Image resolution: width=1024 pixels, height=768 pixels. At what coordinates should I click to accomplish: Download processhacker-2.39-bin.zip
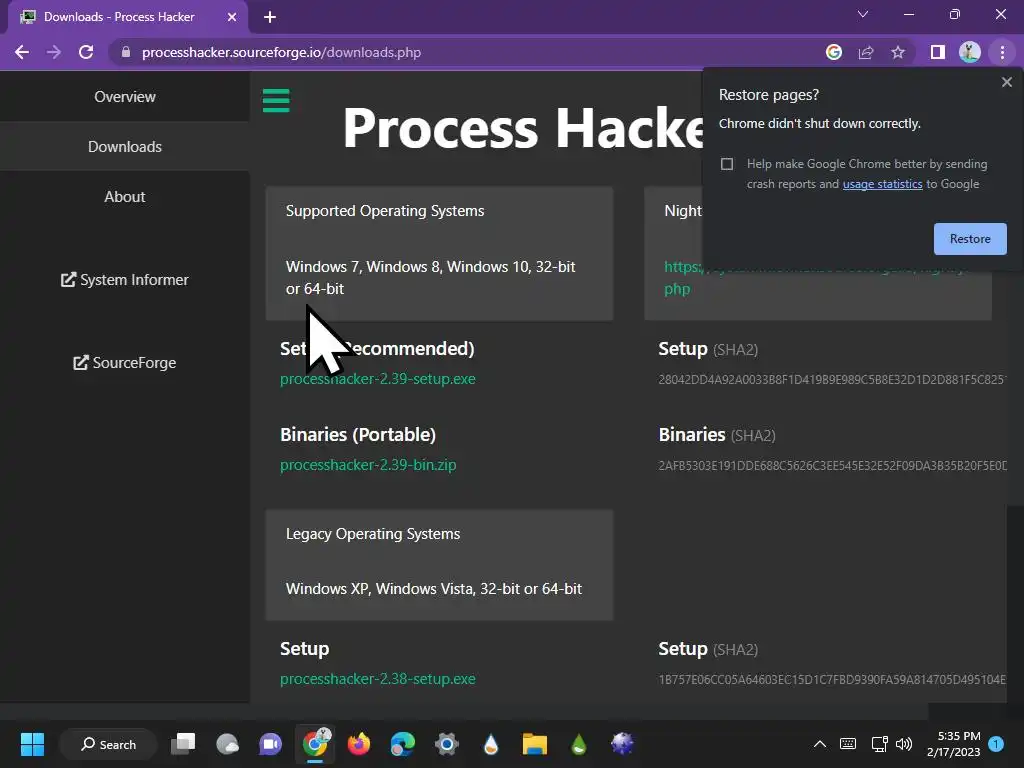(x=368, y=465)
